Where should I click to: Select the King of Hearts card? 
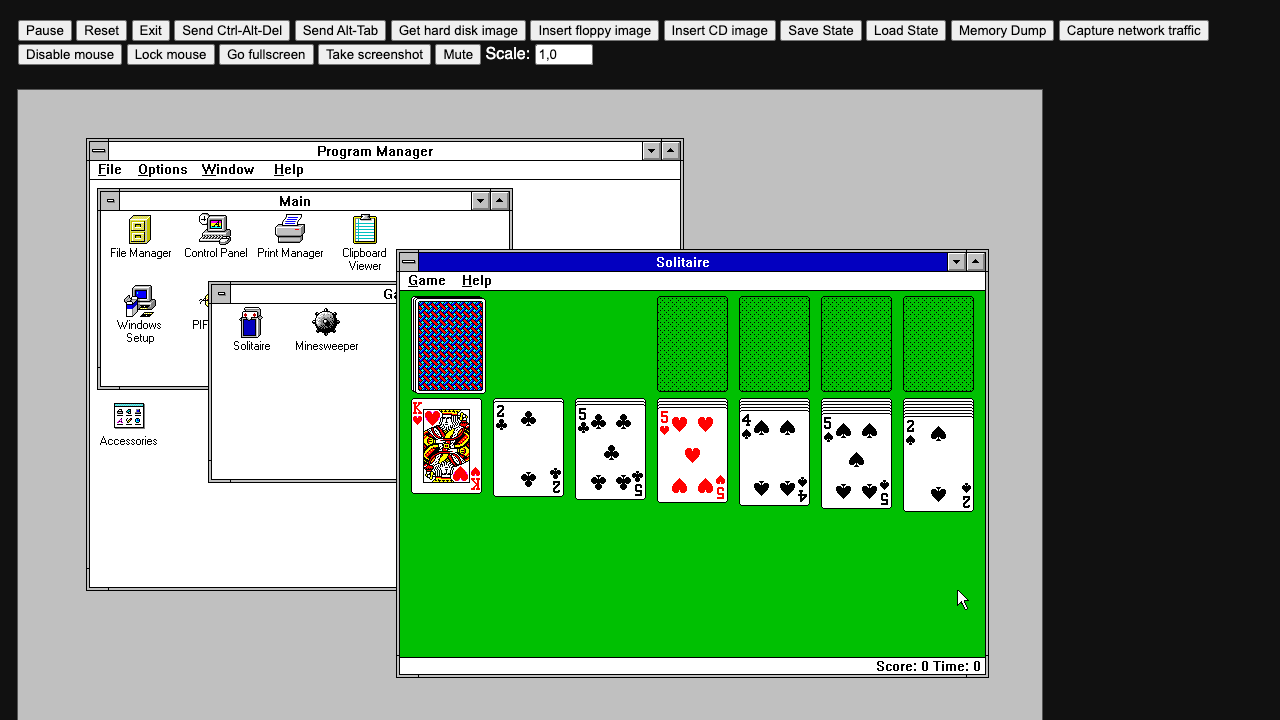click(x=447, y=446)
